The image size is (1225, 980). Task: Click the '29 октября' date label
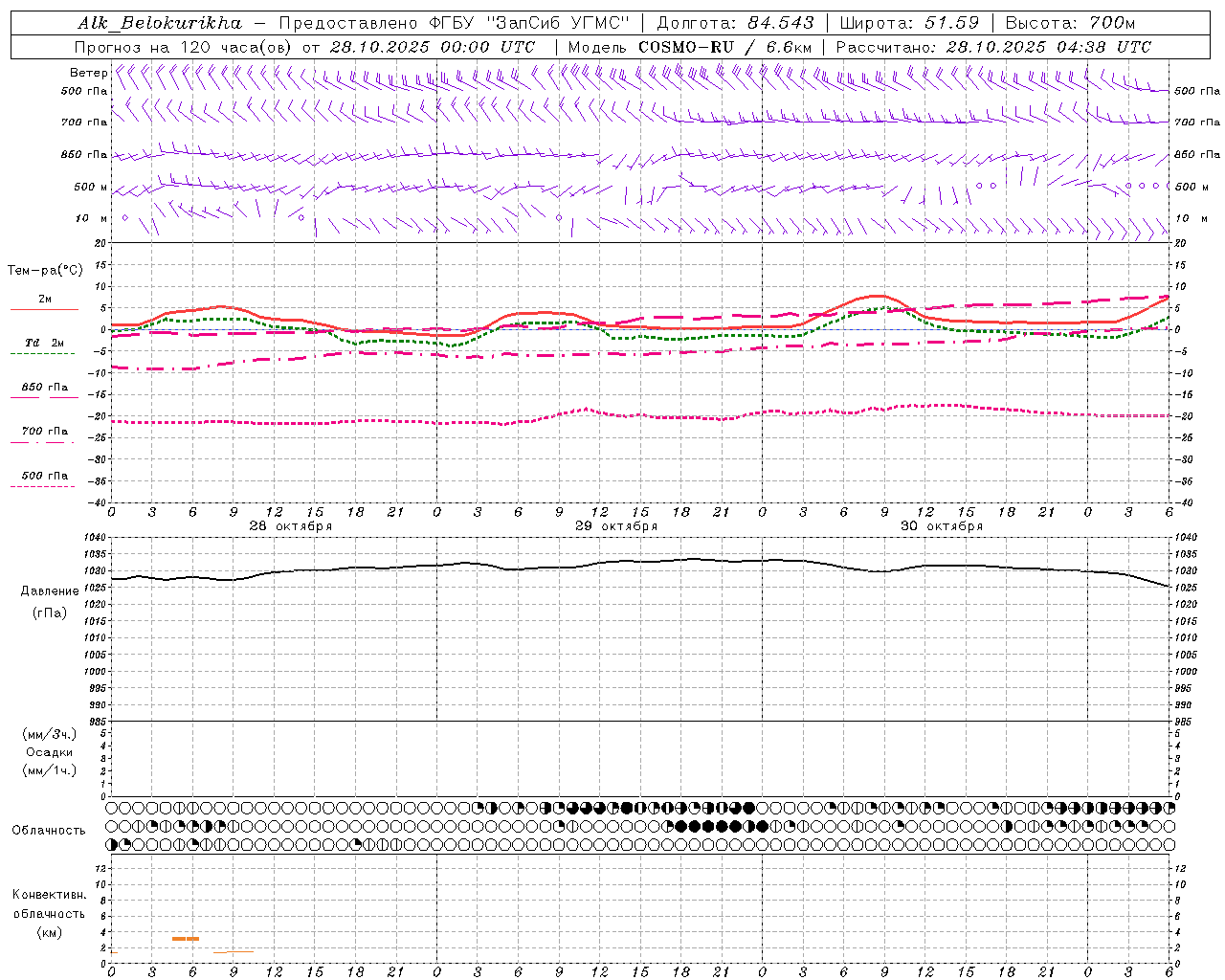615,526
